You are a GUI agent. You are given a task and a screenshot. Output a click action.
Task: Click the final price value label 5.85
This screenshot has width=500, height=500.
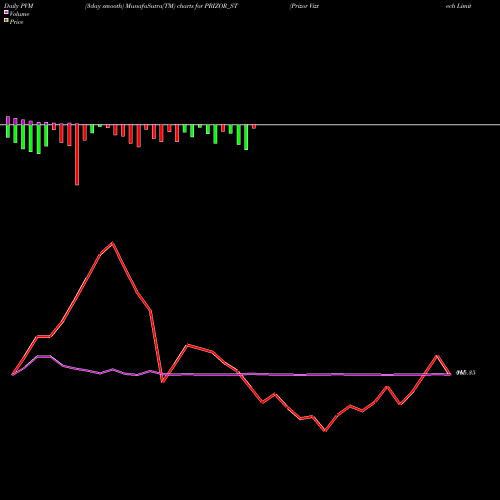tap(466, 373)
